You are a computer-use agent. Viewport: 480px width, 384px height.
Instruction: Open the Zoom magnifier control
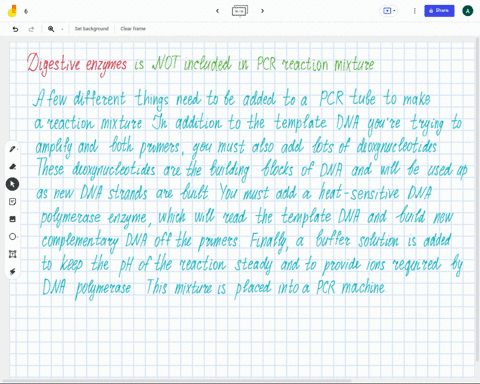point(51,29)
